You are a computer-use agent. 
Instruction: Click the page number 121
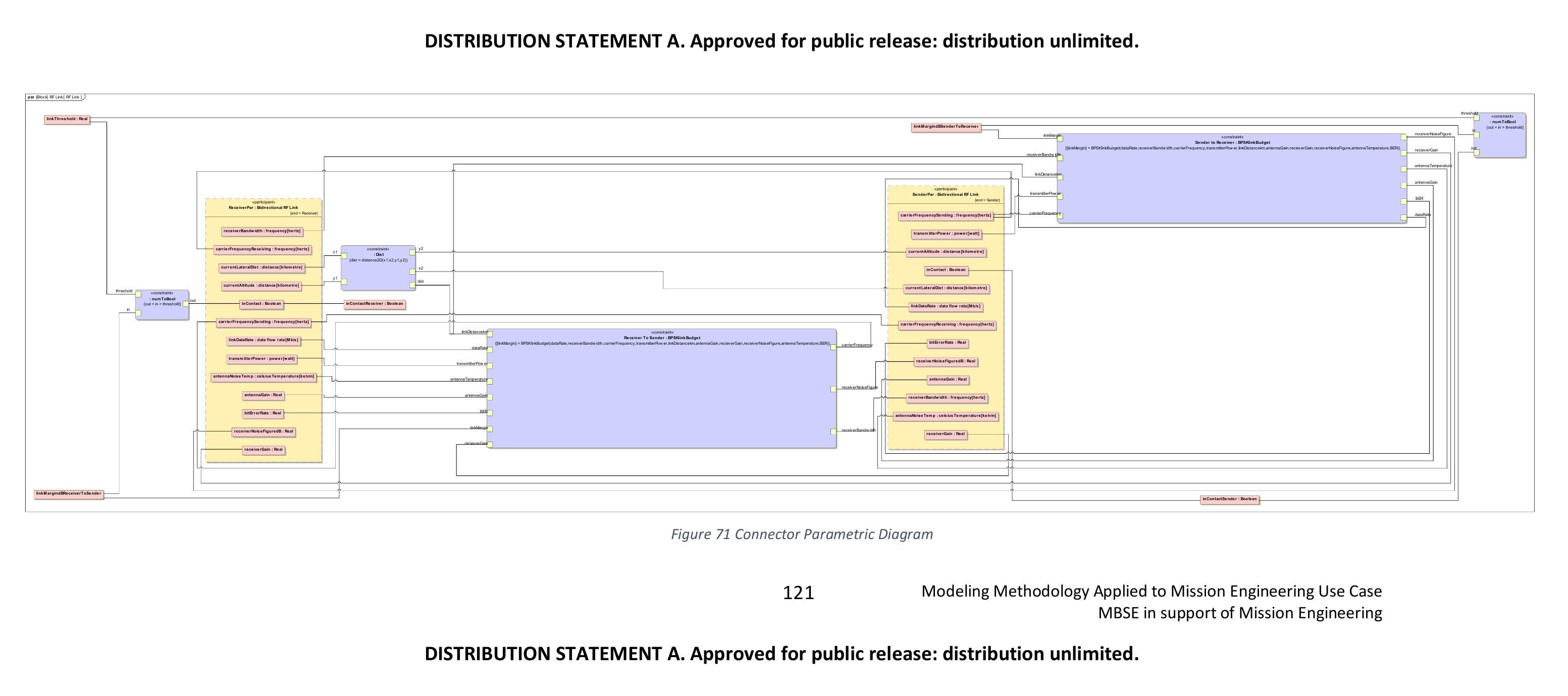[798, 593]
